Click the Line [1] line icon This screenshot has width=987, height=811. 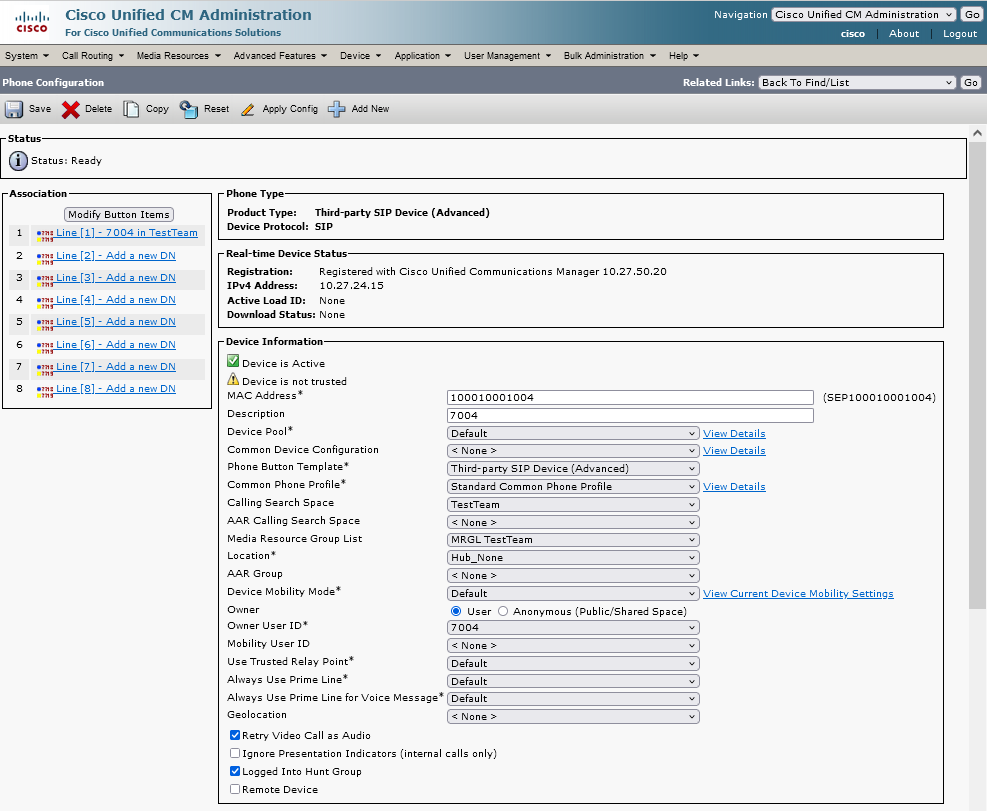click(45, 234)
